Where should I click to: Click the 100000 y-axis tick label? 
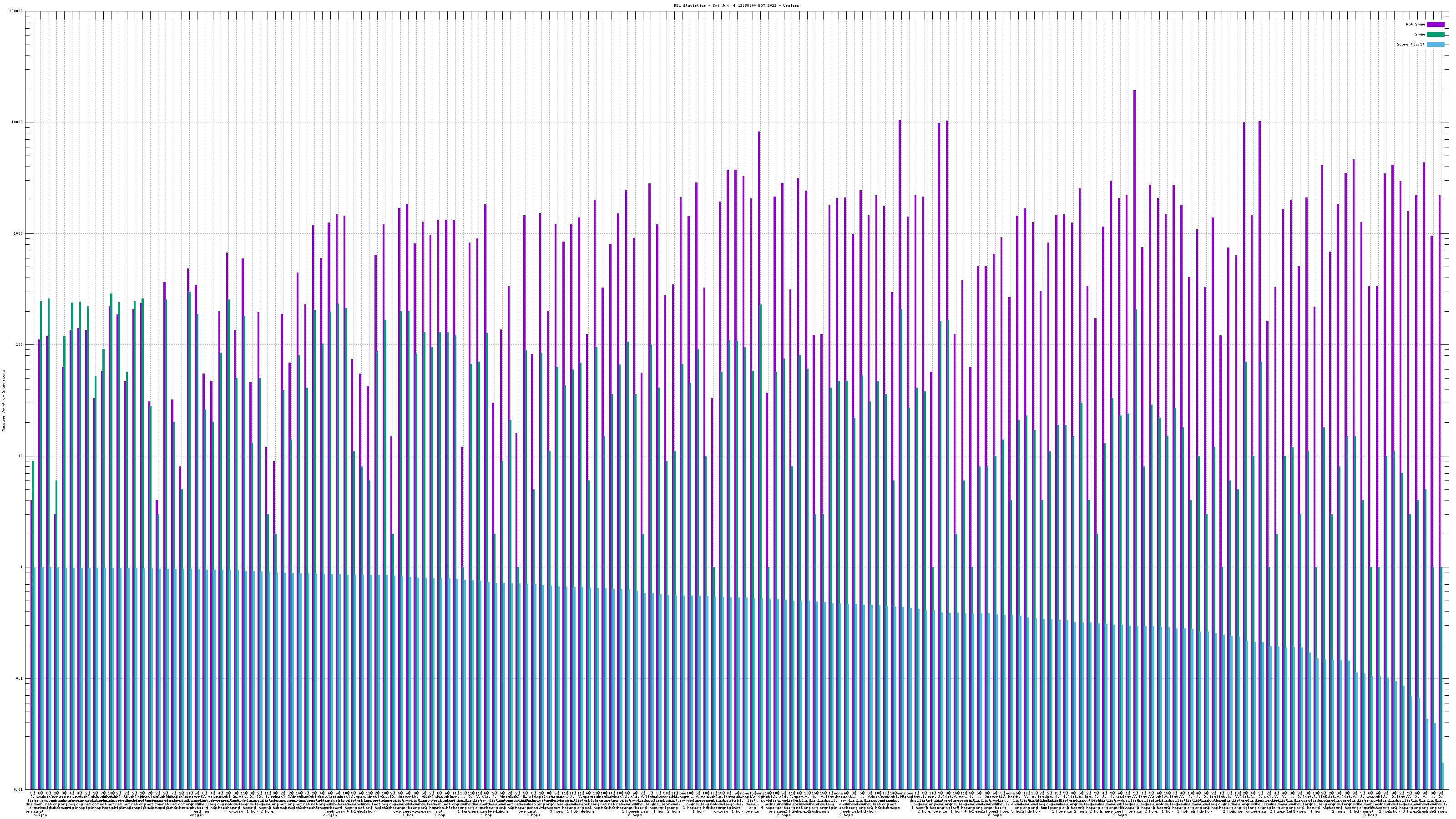click(17, 11)
